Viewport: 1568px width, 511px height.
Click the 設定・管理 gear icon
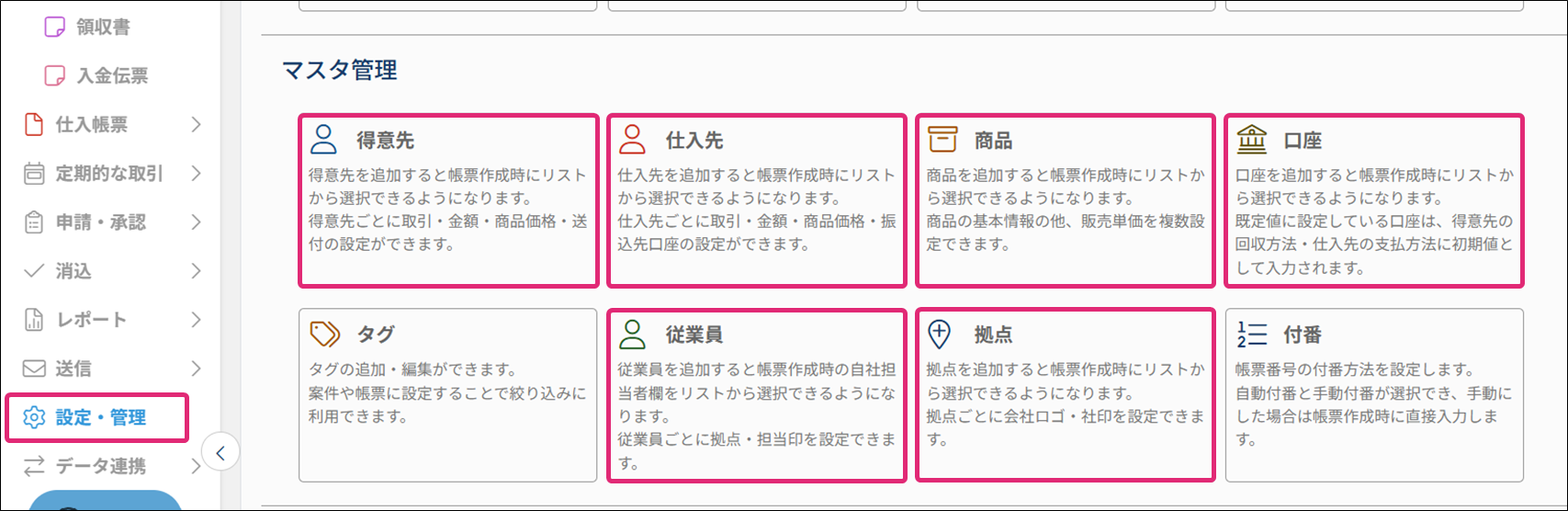click(34, 417)
